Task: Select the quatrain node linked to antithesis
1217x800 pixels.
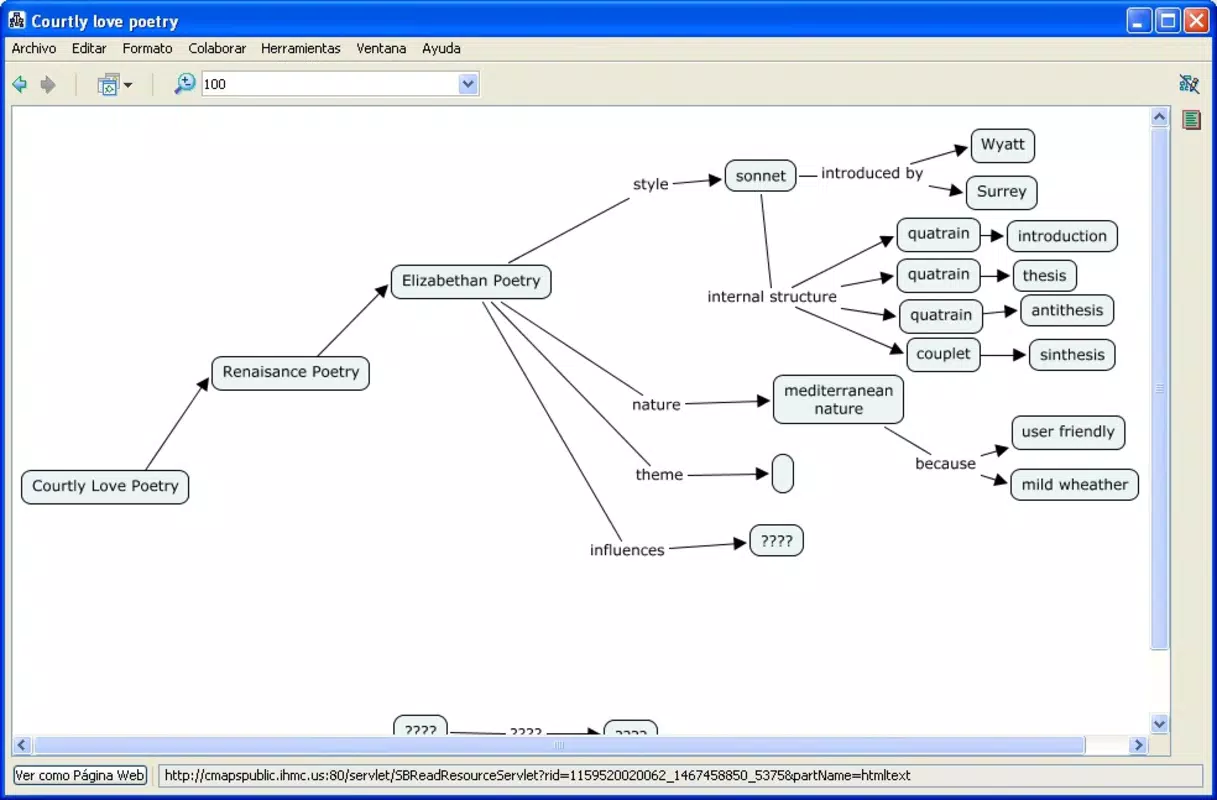Action: click(x=941, y=316)
